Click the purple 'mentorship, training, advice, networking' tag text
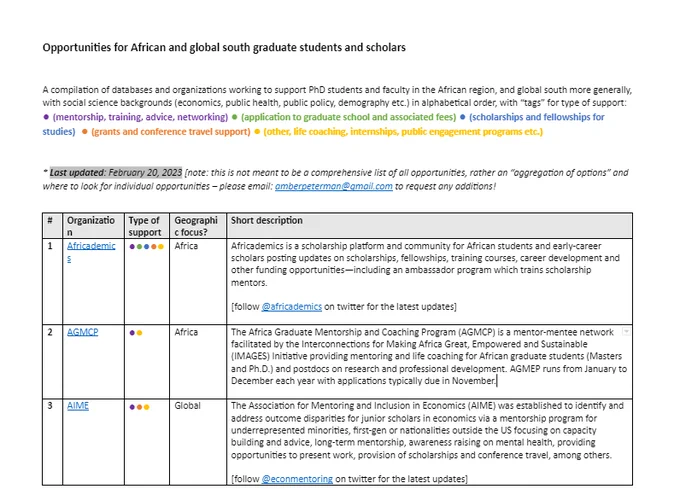The height and width of the screenshot is (489, 680). click(140, 117)
